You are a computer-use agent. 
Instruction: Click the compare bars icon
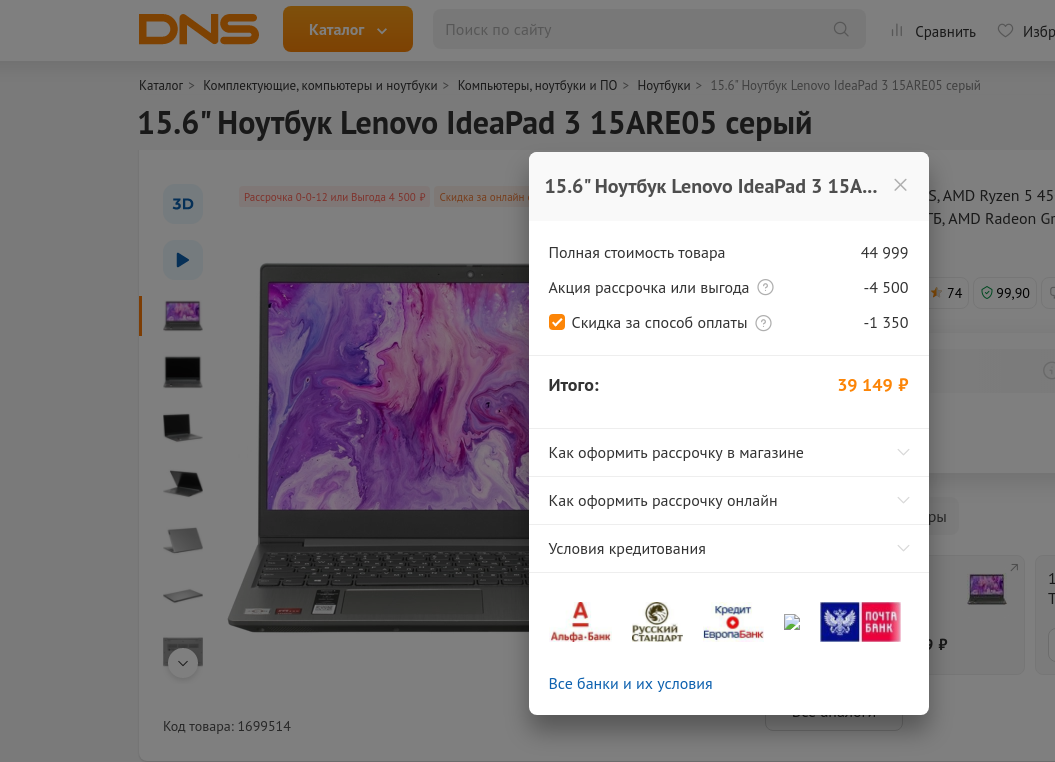[896, 30]
